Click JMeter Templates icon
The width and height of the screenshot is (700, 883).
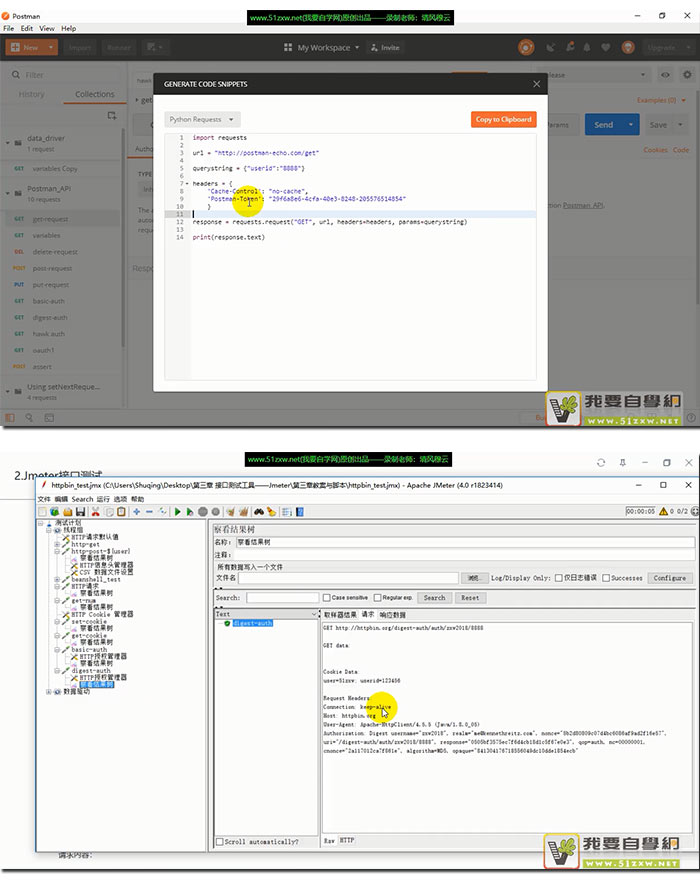point(55,511)
